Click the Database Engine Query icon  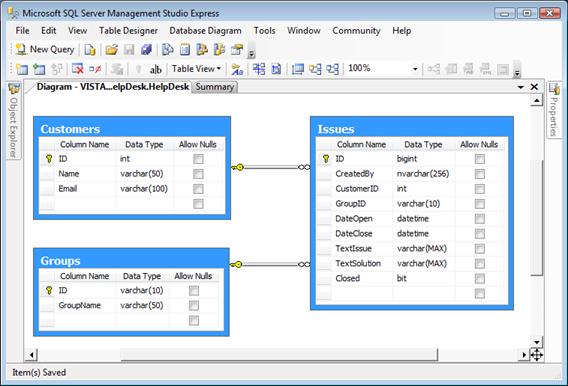pos(89,50)
